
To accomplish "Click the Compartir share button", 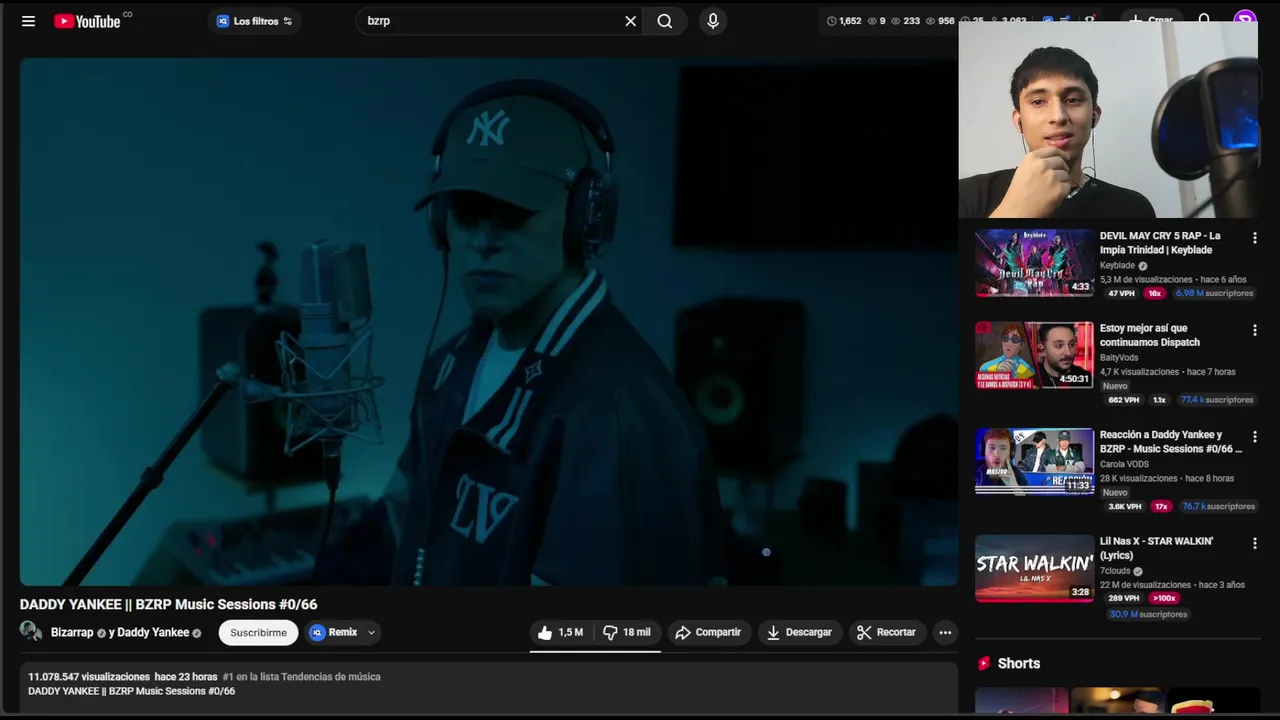I will click(708, 632).
